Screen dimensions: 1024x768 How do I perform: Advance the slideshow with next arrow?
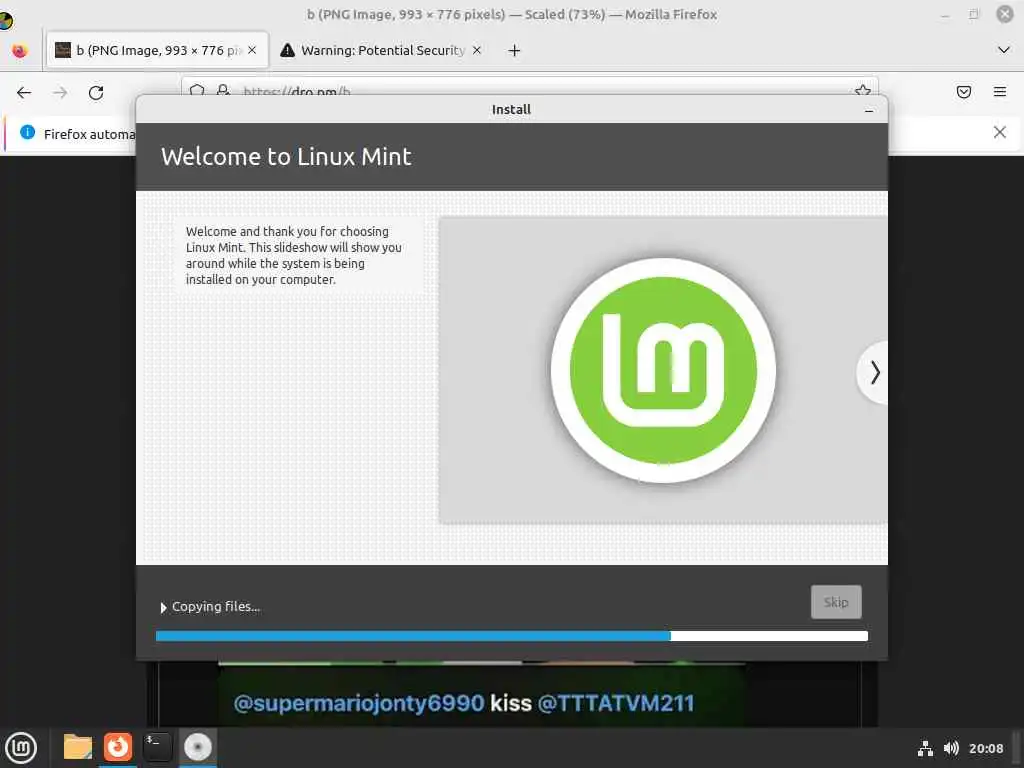click(874, 372)
